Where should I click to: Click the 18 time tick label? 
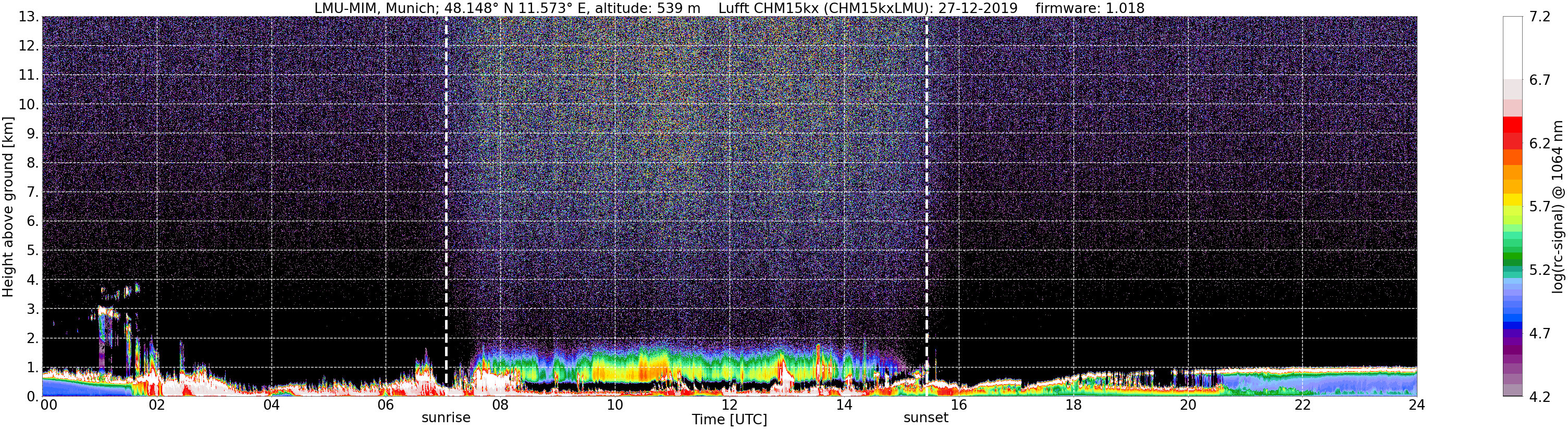[x=1073, y=405]
